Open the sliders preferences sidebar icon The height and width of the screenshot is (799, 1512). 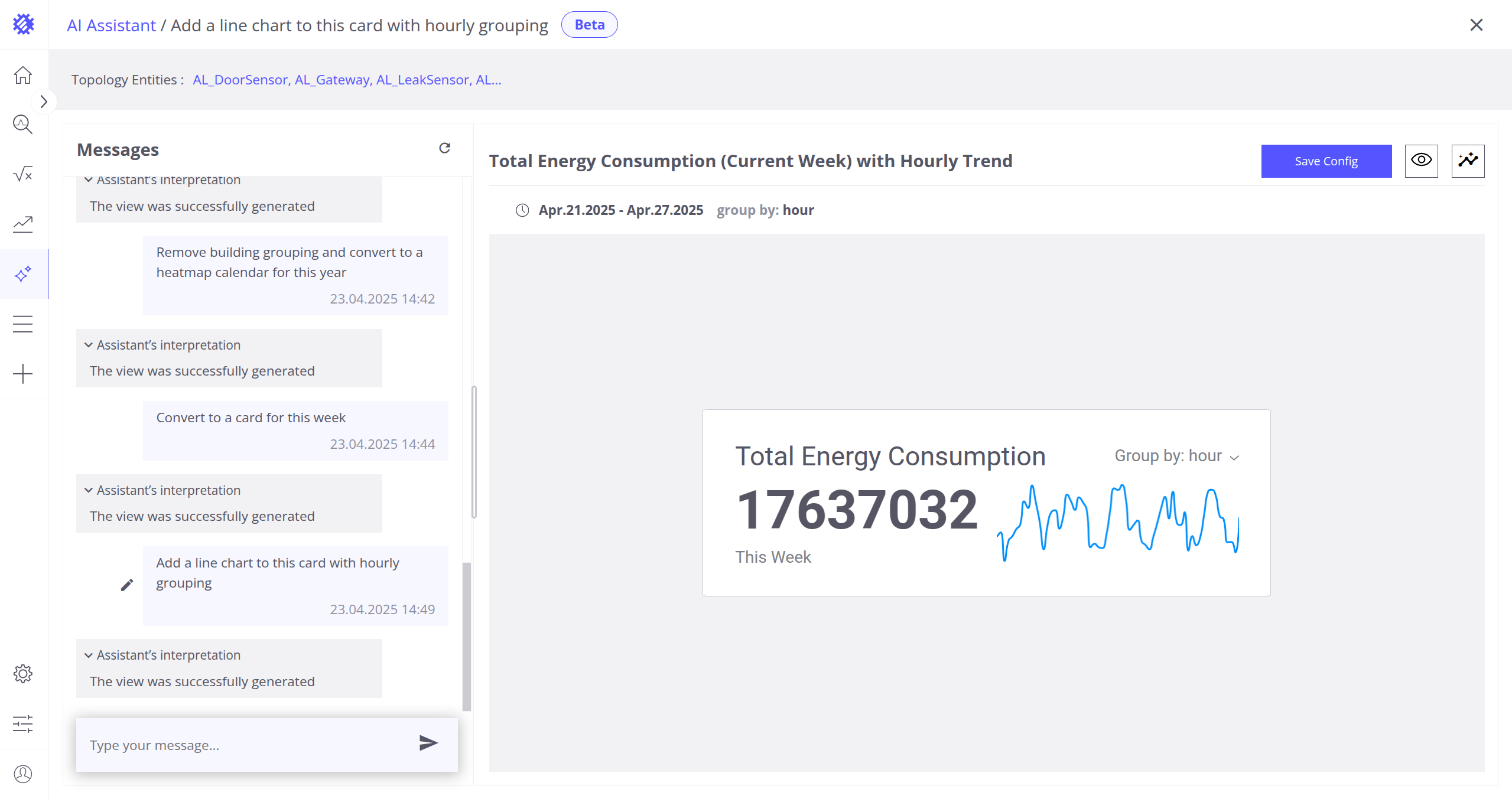(23, 723)
